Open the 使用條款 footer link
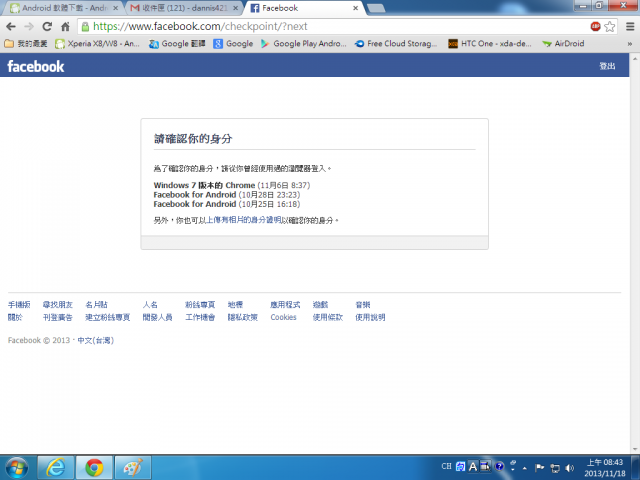This screenshot has width=640, height=480. tap(328, 317)
